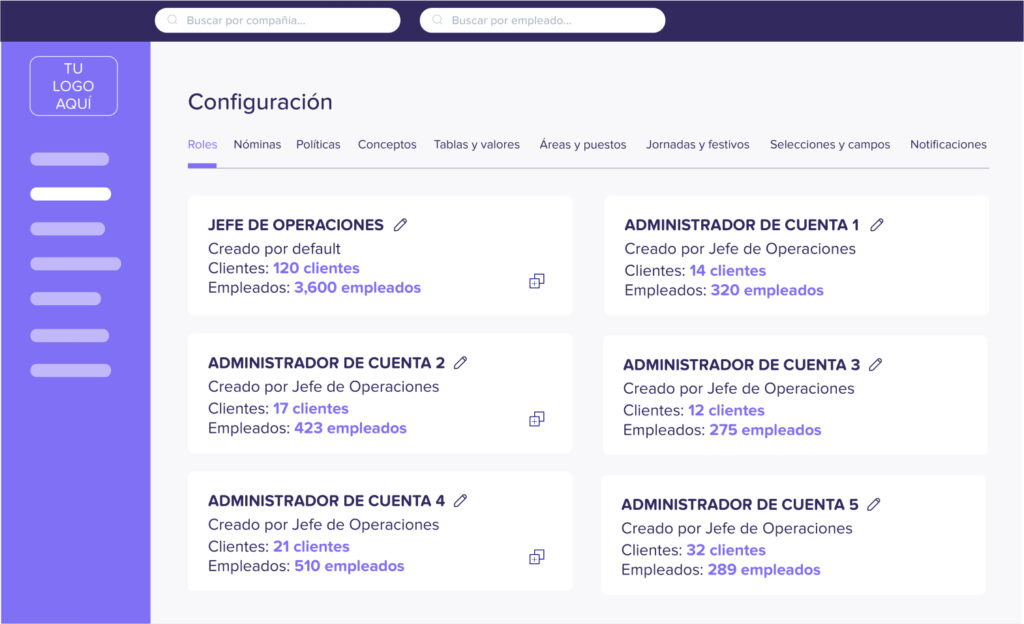Click the ADMINISTRADOR DE CUENTA 2 title
The width and height of the screenshot is (1024, 624).
(327, 362)
